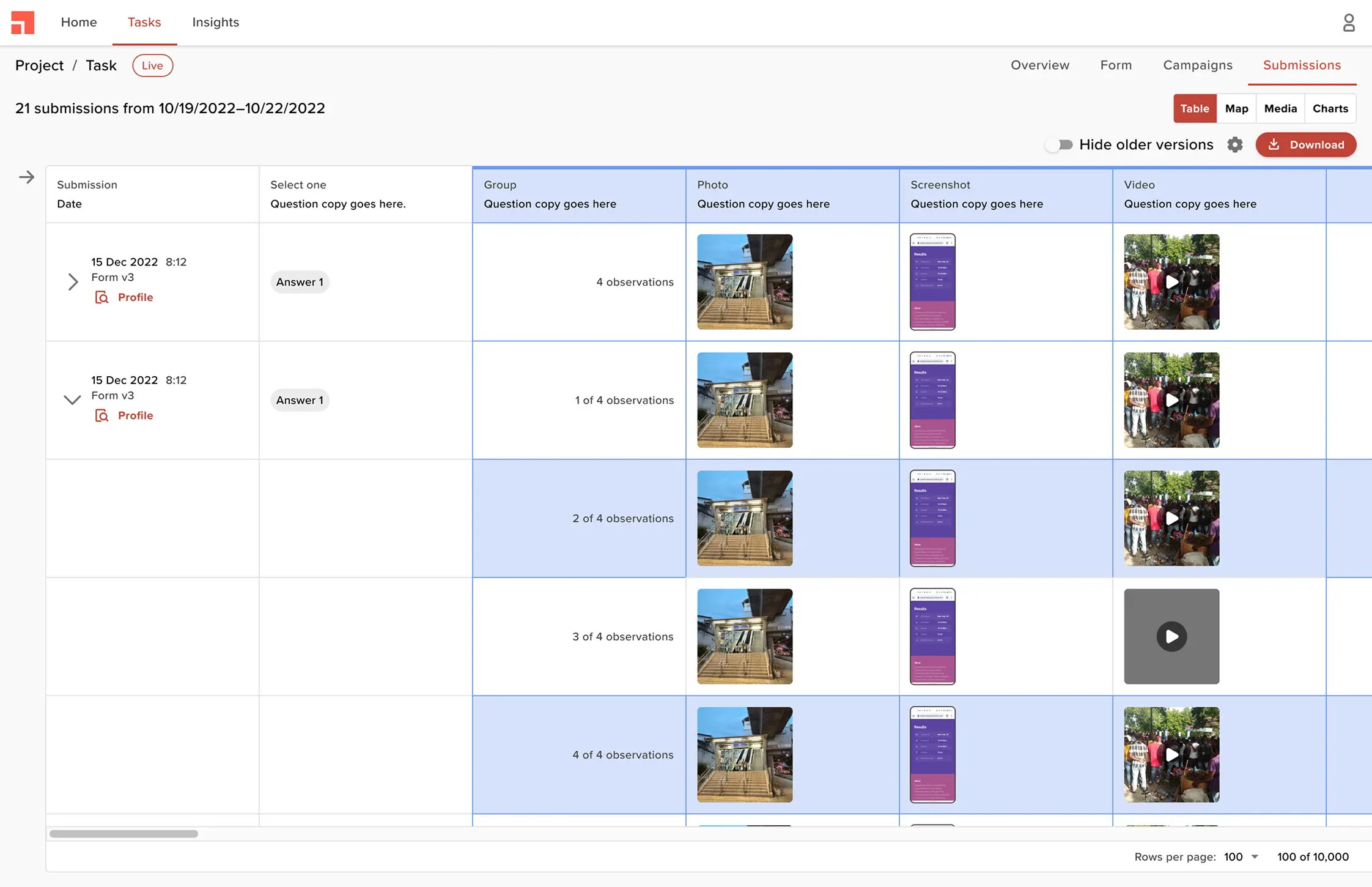
Task: Open the Rows per page dropdown
Action: coord(1241,856)
